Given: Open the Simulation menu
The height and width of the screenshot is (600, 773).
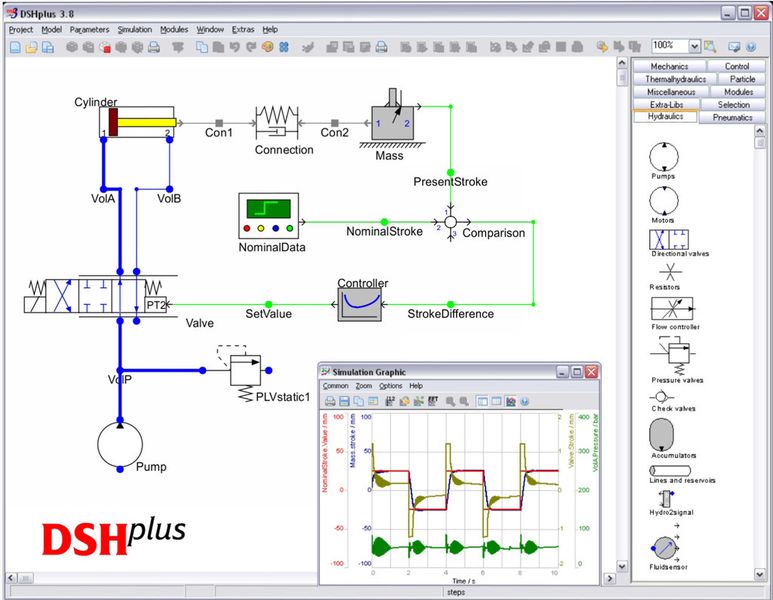Looking at the screenshot, I should coord(135,30).
